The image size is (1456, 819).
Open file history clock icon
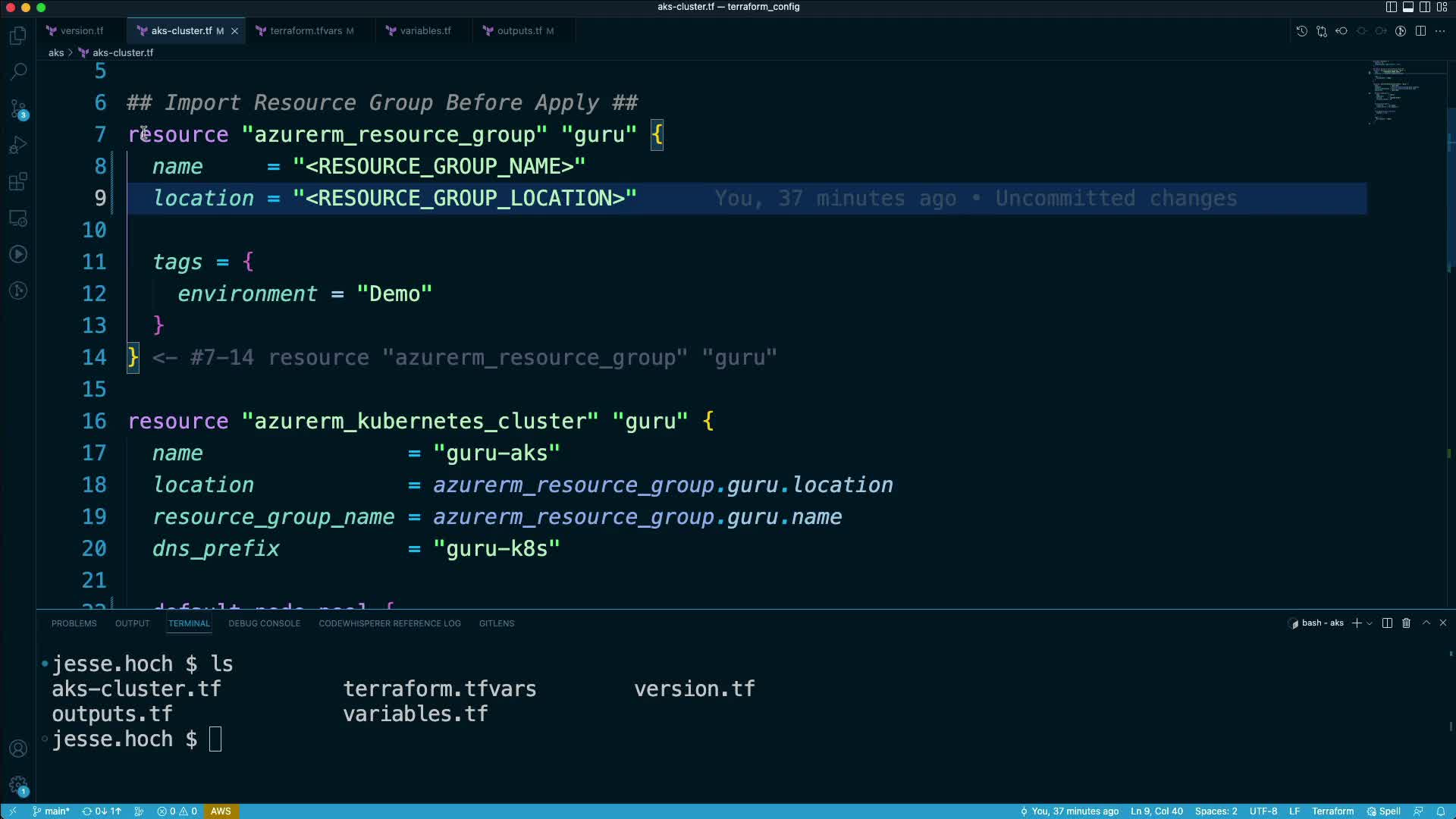pos(1301,31)
